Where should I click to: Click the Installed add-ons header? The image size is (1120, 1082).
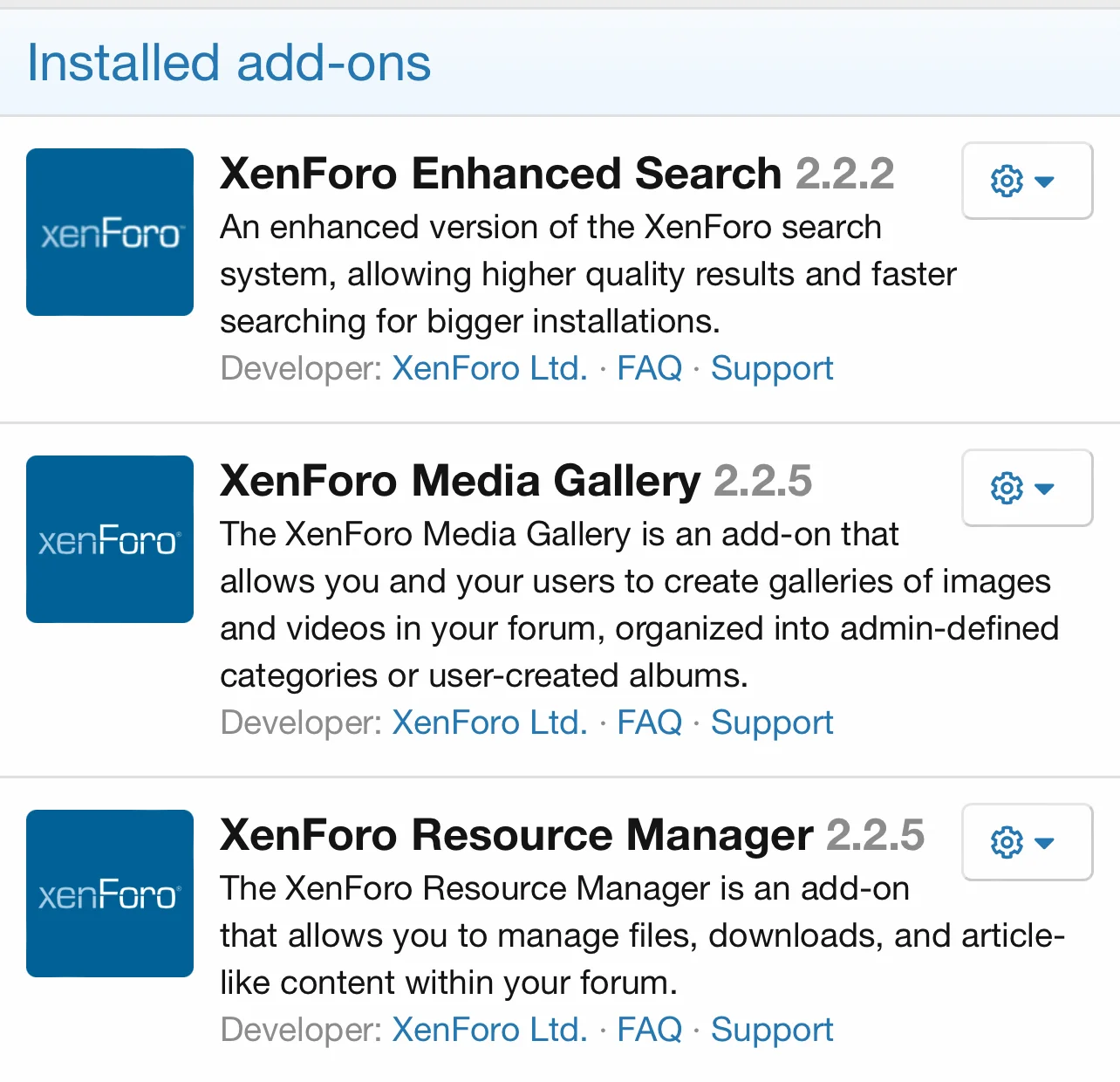[229, 63]
